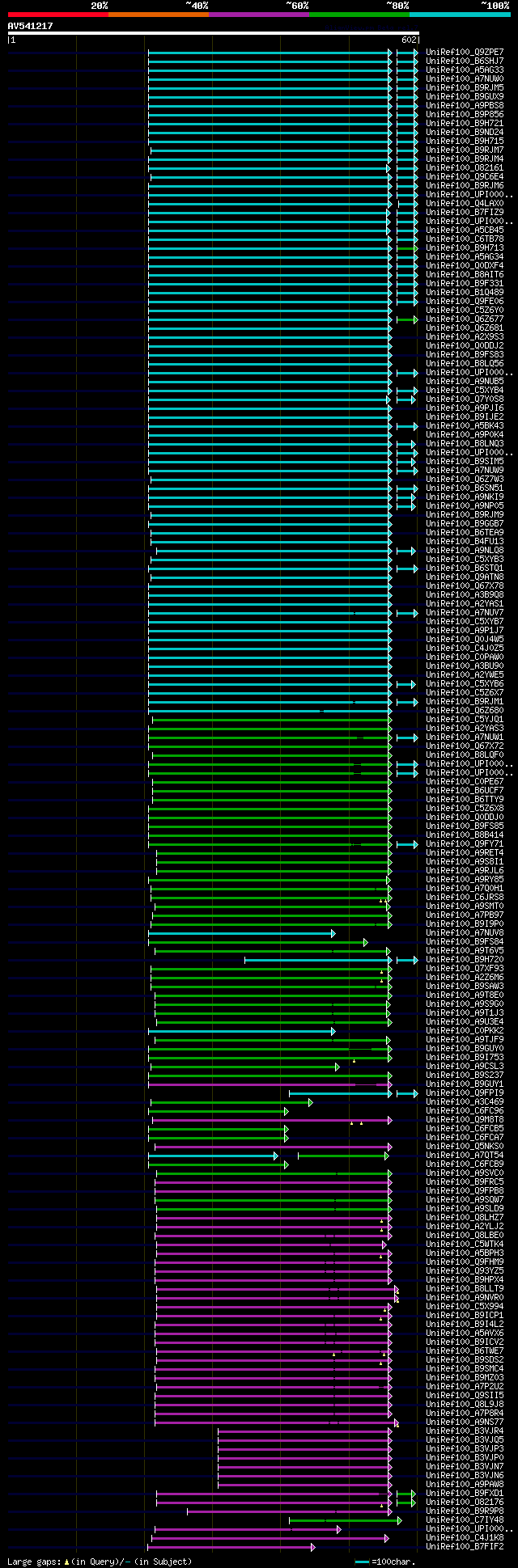
Task: Select subject label UniRef100_B9FXD1
Action: click(x=465, y=1493)
